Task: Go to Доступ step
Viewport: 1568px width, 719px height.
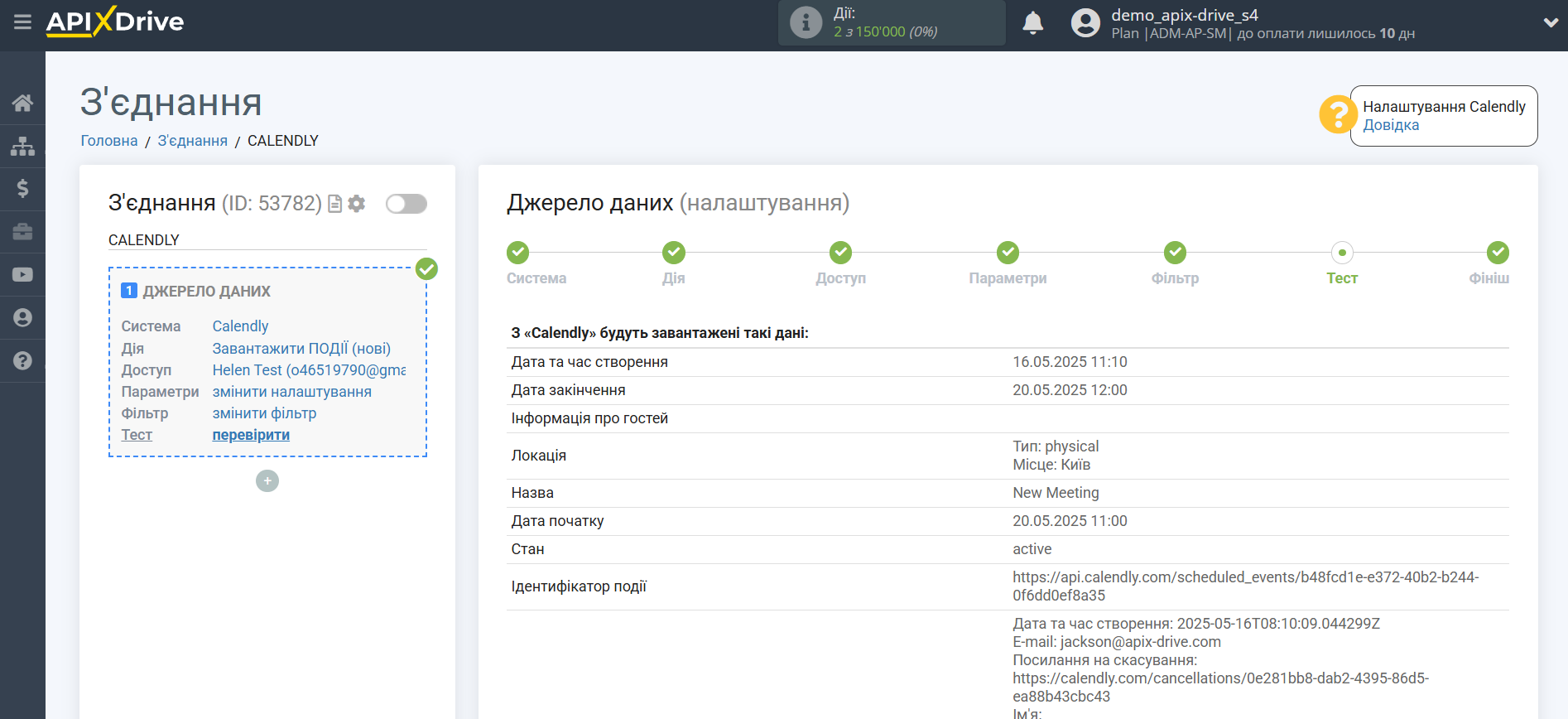Action: click(x=841, y=253)
